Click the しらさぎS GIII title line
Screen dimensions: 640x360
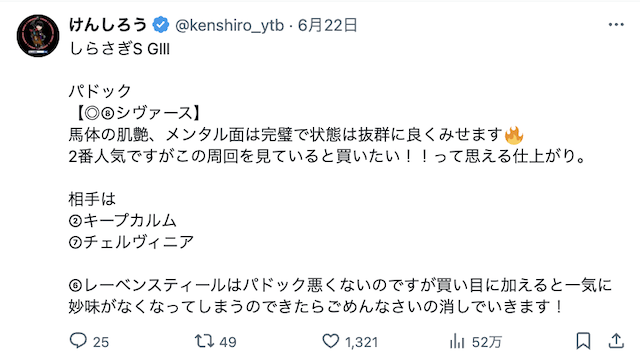coord(119,49)
